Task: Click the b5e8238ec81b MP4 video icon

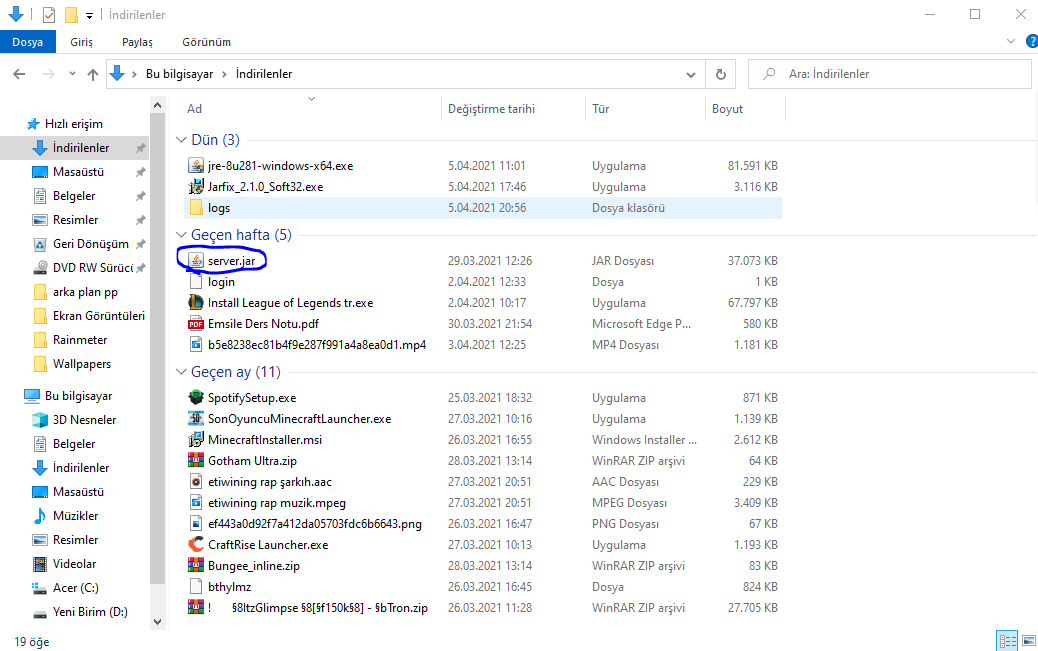Action: [196, 345]
